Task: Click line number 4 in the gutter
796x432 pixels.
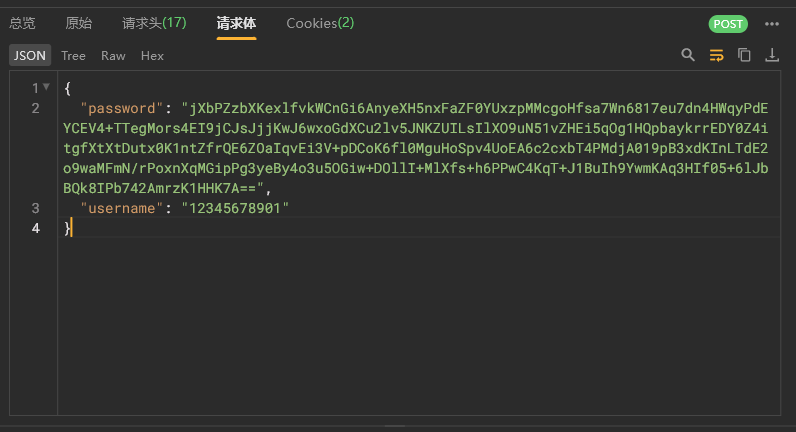Action: (x=36, y=229)
